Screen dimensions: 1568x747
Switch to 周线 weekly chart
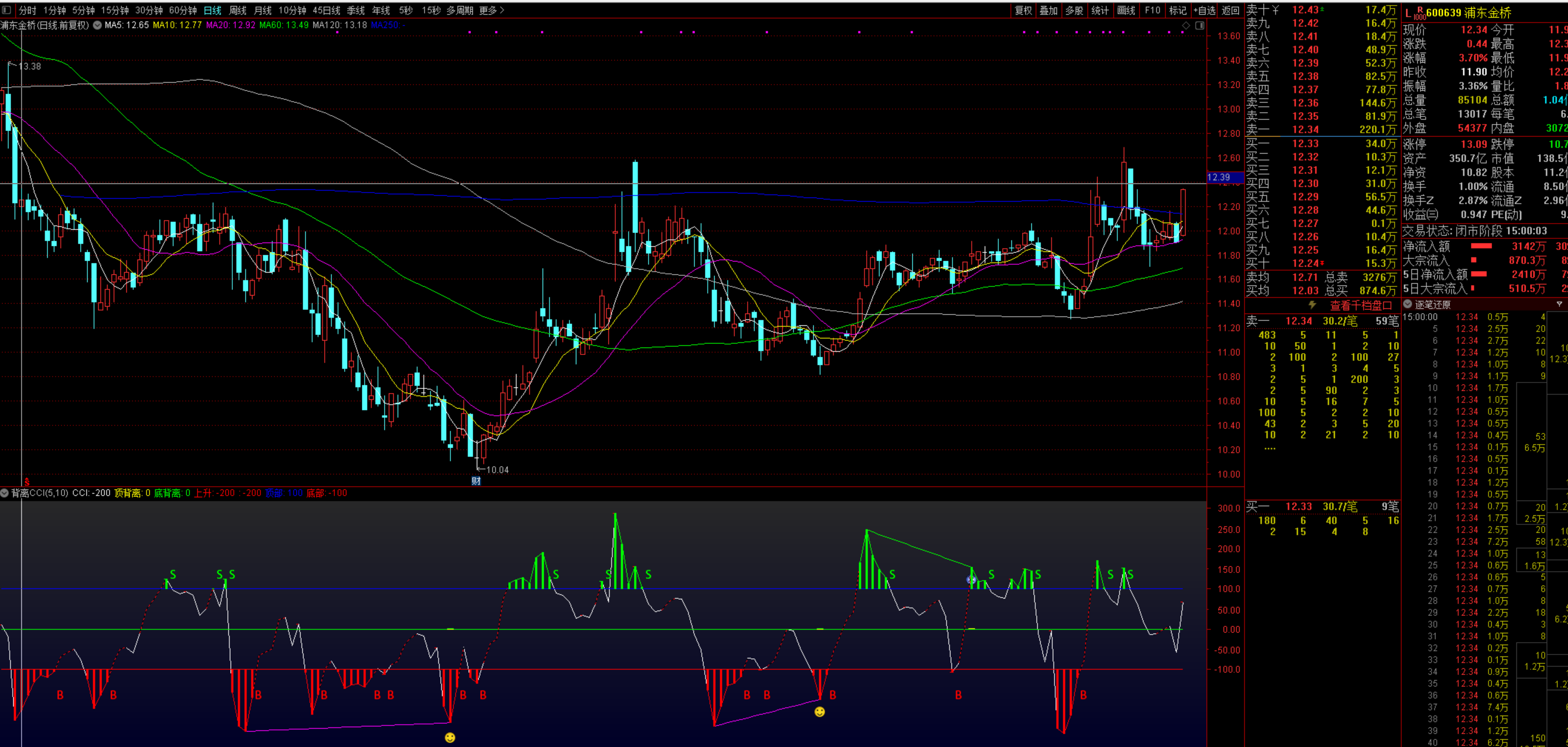238,10
